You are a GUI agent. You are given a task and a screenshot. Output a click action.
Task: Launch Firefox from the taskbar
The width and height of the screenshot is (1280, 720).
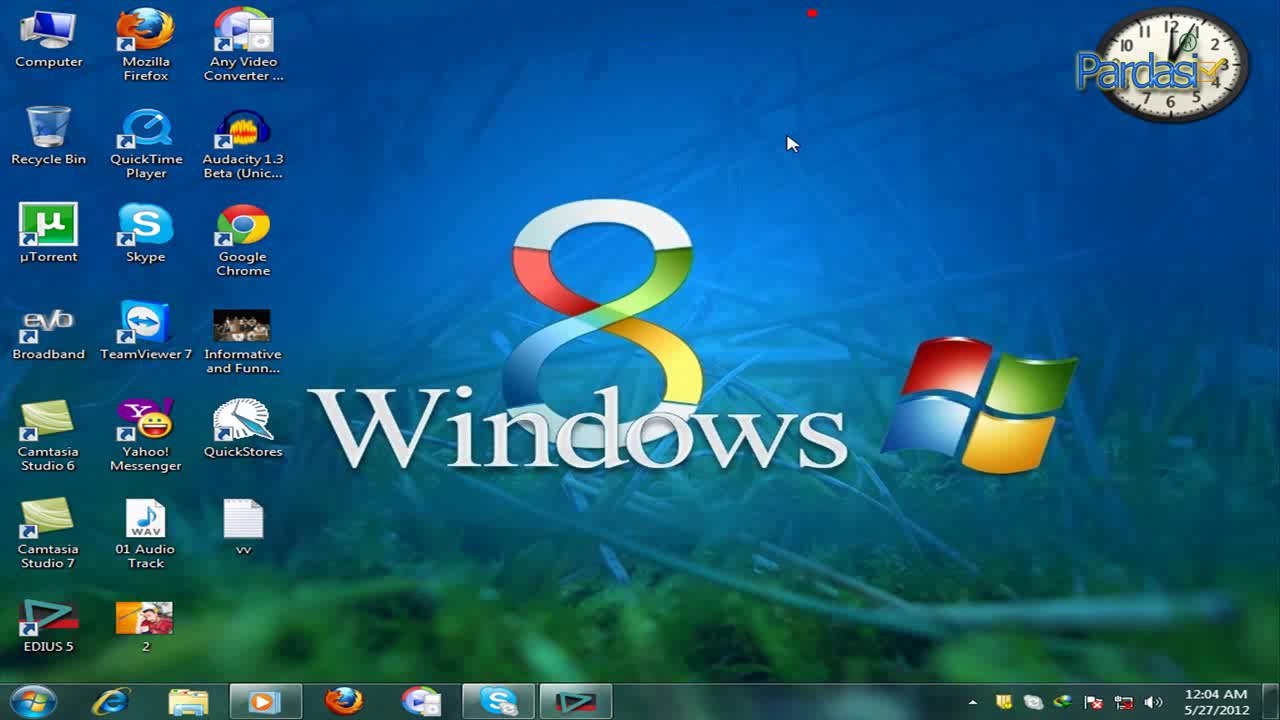coord(343,701)
